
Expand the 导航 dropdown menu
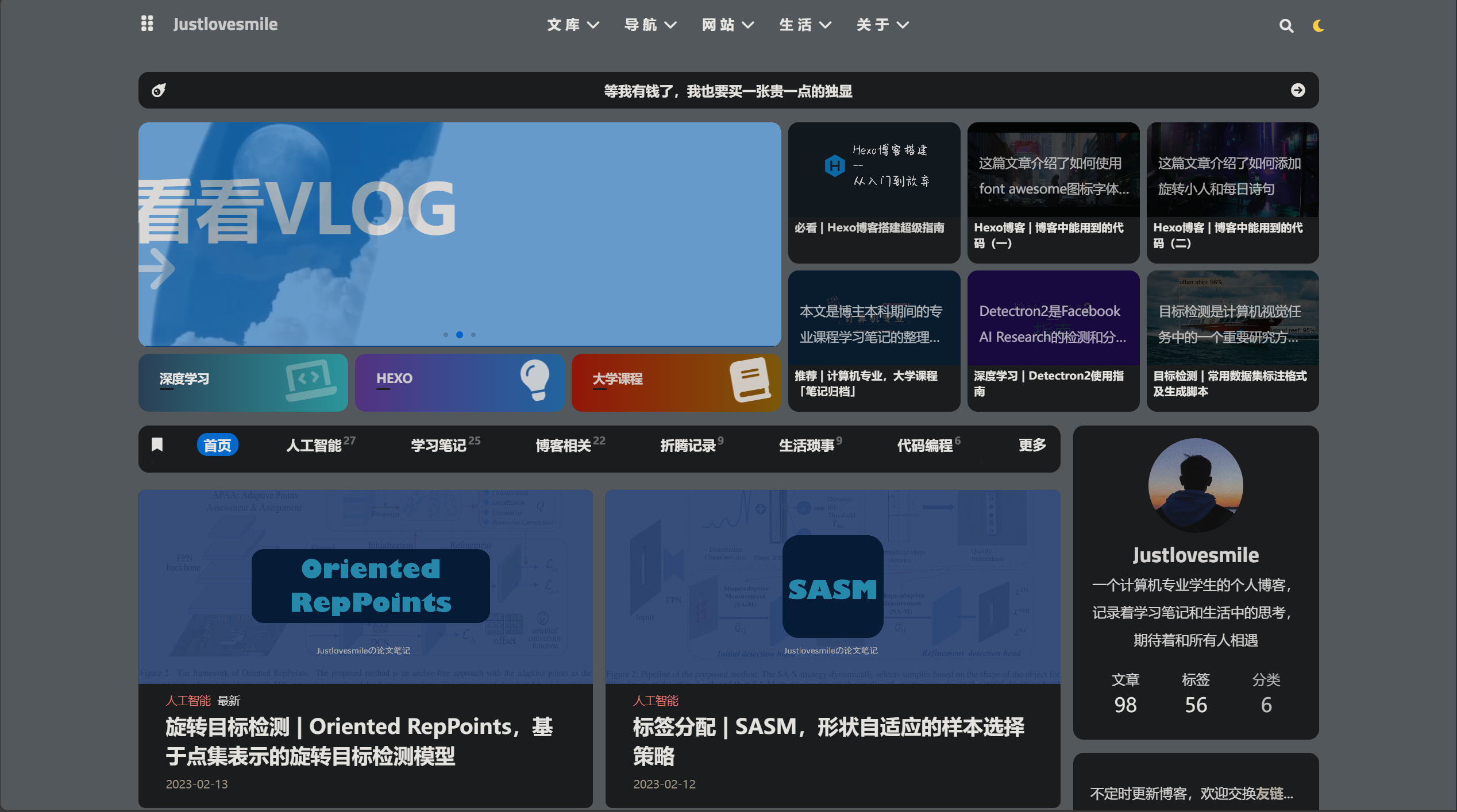[x=650, y=25]
